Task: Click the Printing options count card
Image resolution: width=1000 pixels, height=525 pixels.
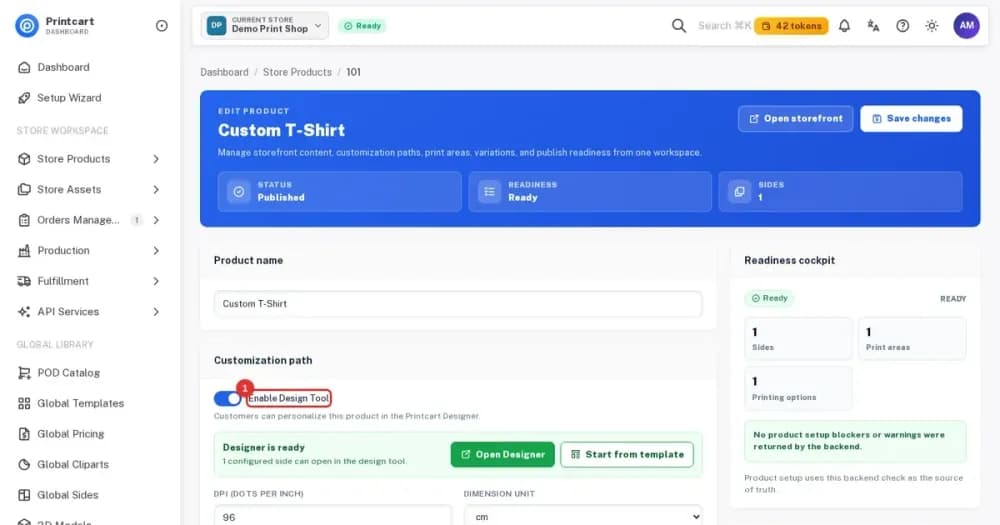Action: [x=798, y=388]
